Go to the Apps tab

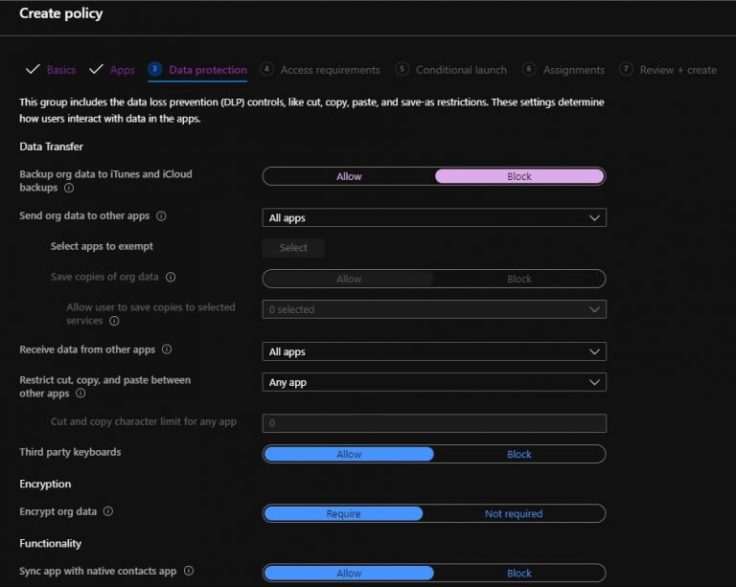pos(122,70)
